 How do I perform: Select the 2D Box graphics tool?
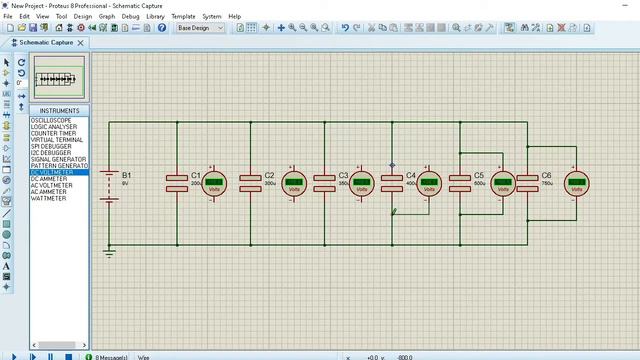[x=7, y=224]
